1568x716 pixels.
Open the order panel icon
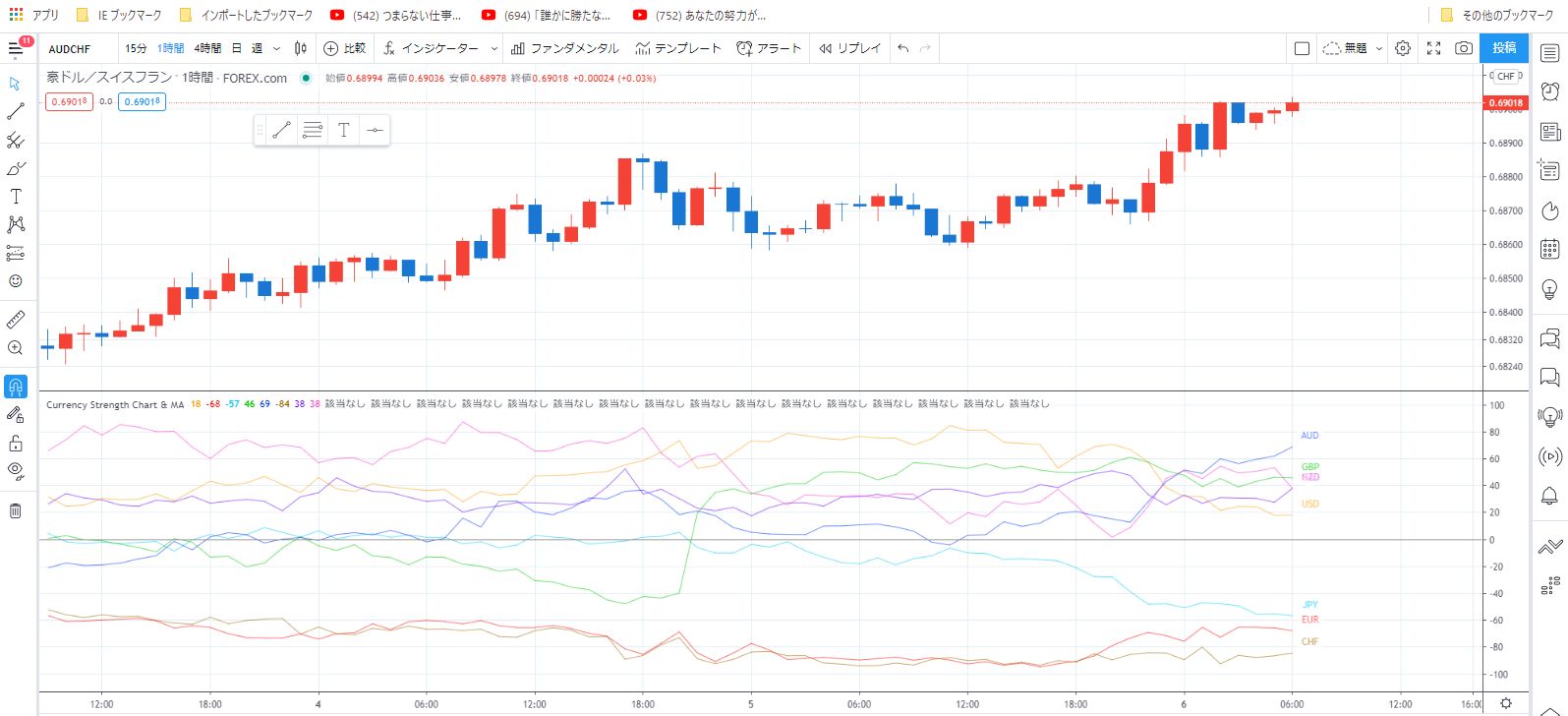[x=1550, y=546]
